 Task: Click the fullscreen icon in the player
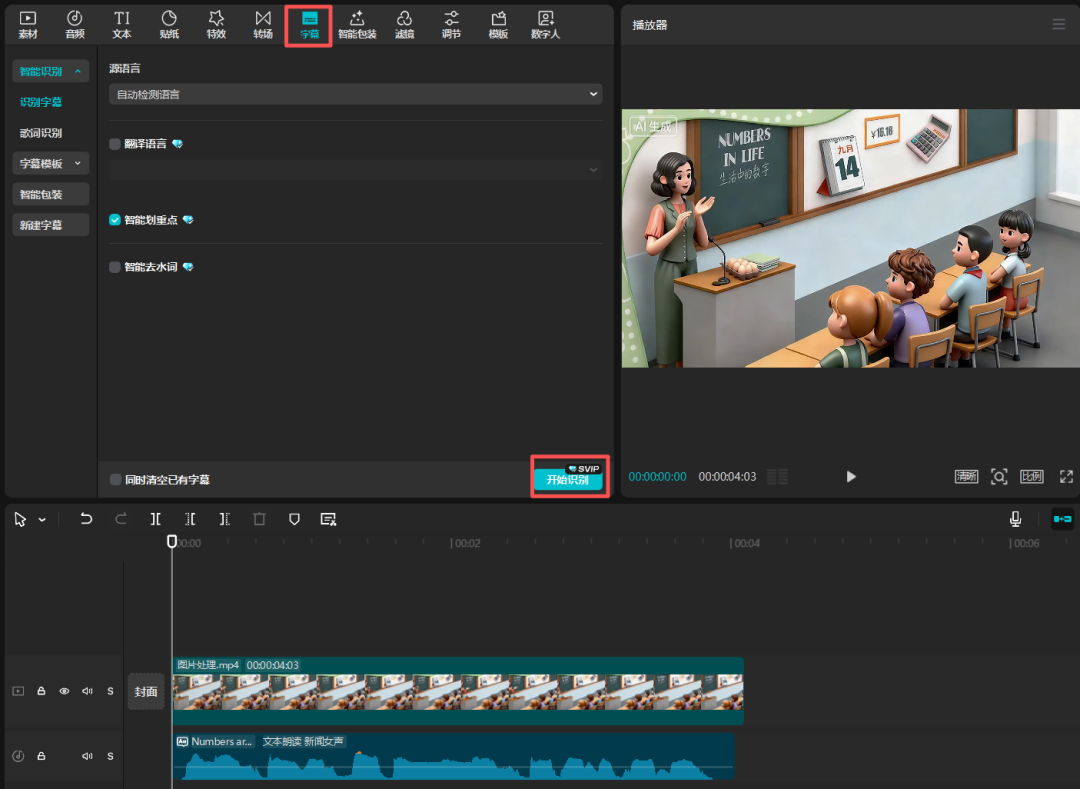tap(1066, 477)
